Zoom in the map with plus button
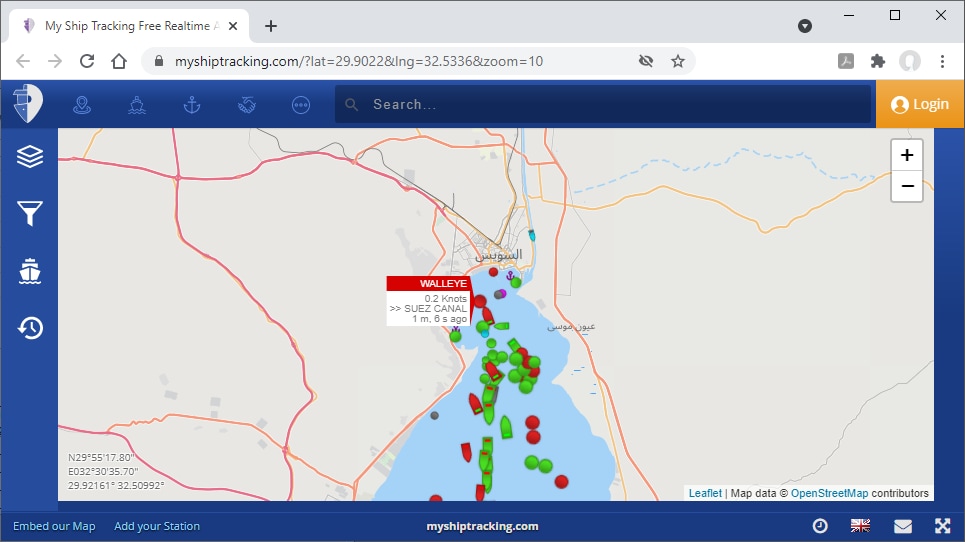The height and width of the screenshot is (542, 965). (x=906, y=155)
